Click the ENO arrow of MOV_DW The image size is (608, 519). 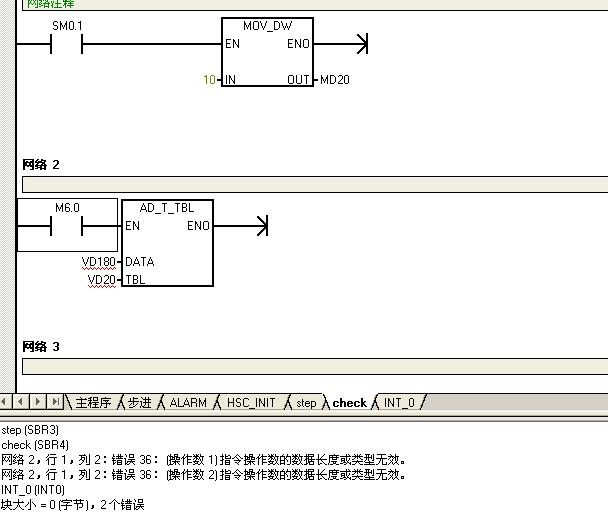(361, 43)
